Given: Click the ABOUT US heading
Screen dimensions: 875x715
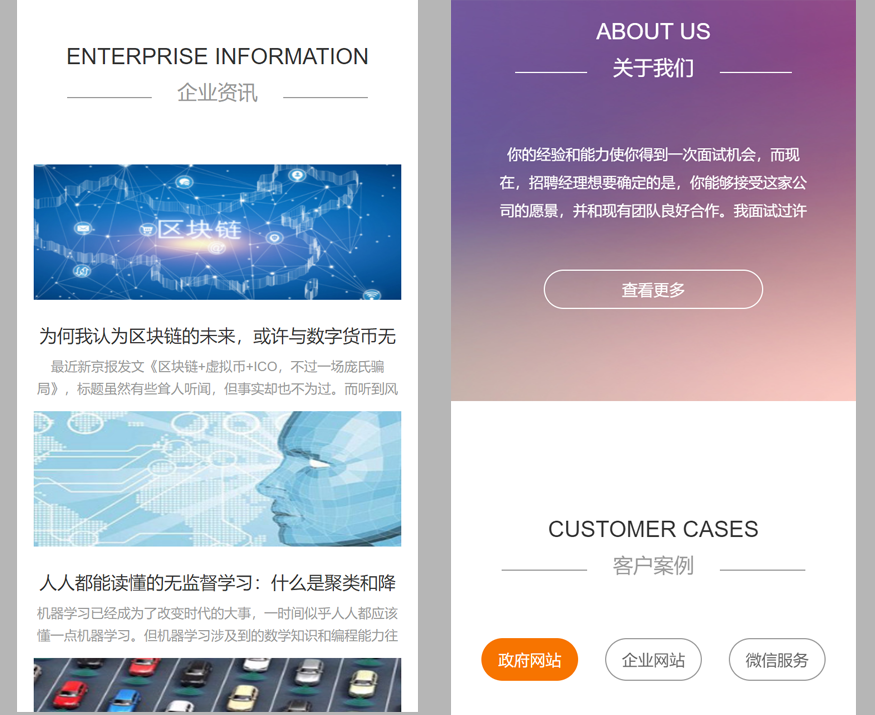Looking at the screenshot, I should coord(653,31).
